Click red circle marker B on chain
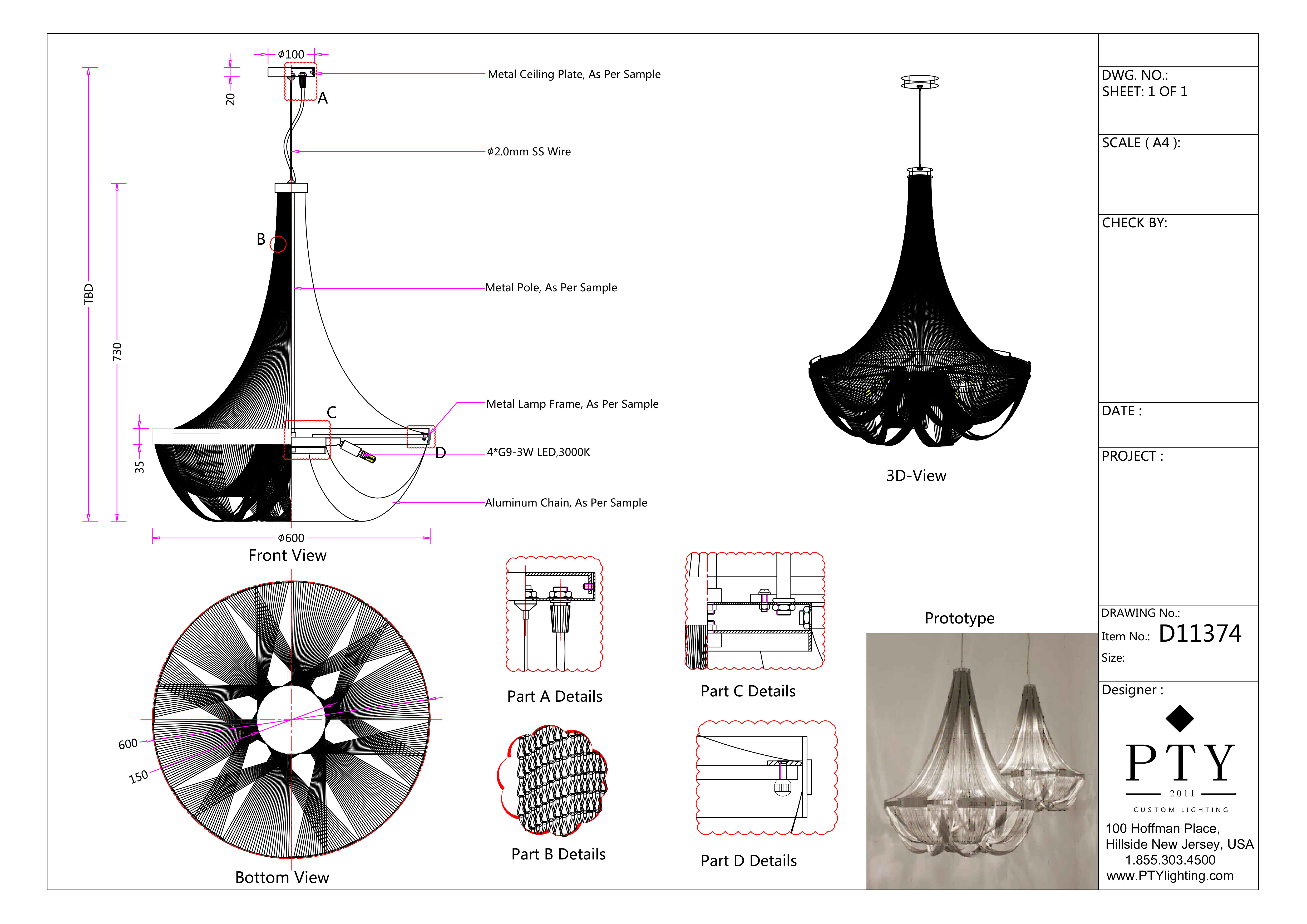The width and height of the screenshot is (1307, 924). pyautogui.click(x=278, y=244)
